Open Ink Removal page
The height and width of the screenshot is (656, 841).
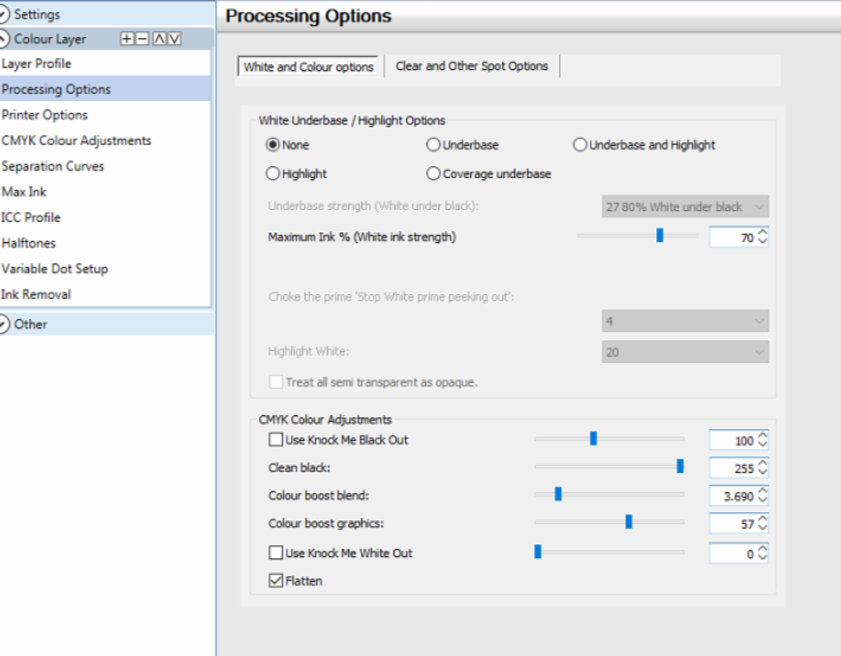[x=105, y=294]
